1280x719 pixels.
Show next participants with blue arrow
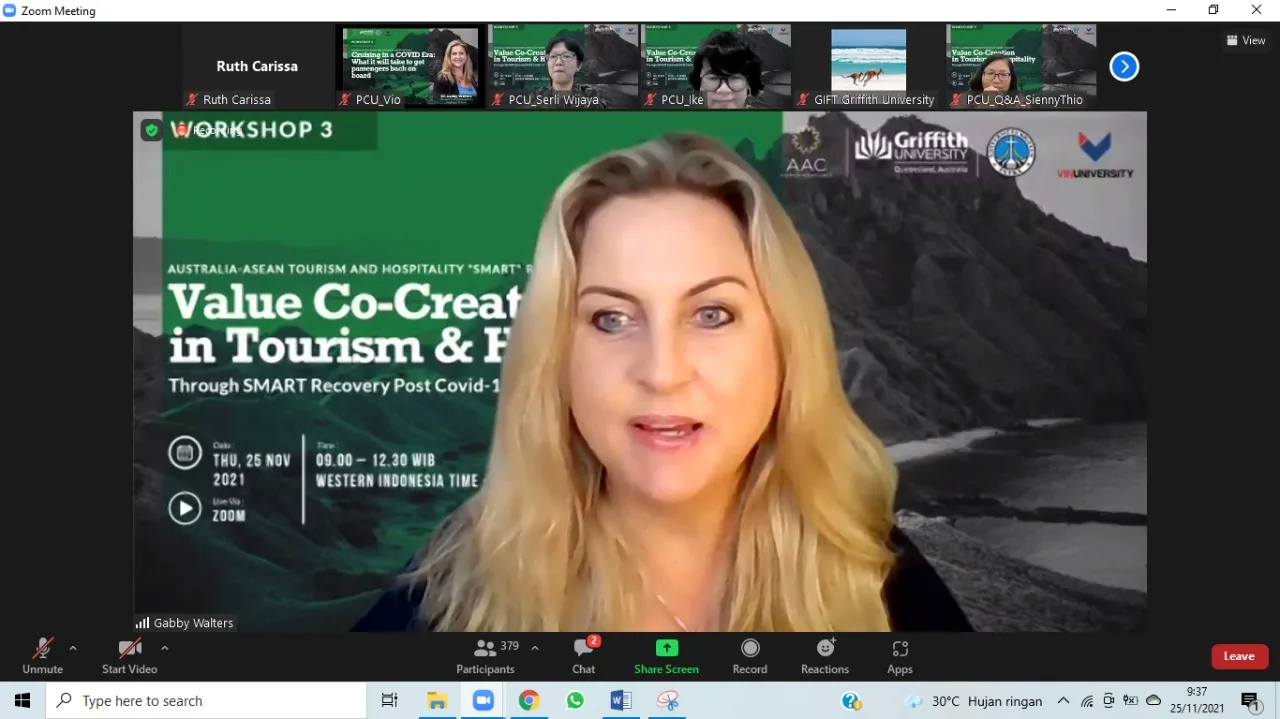tap(1124, 67)
